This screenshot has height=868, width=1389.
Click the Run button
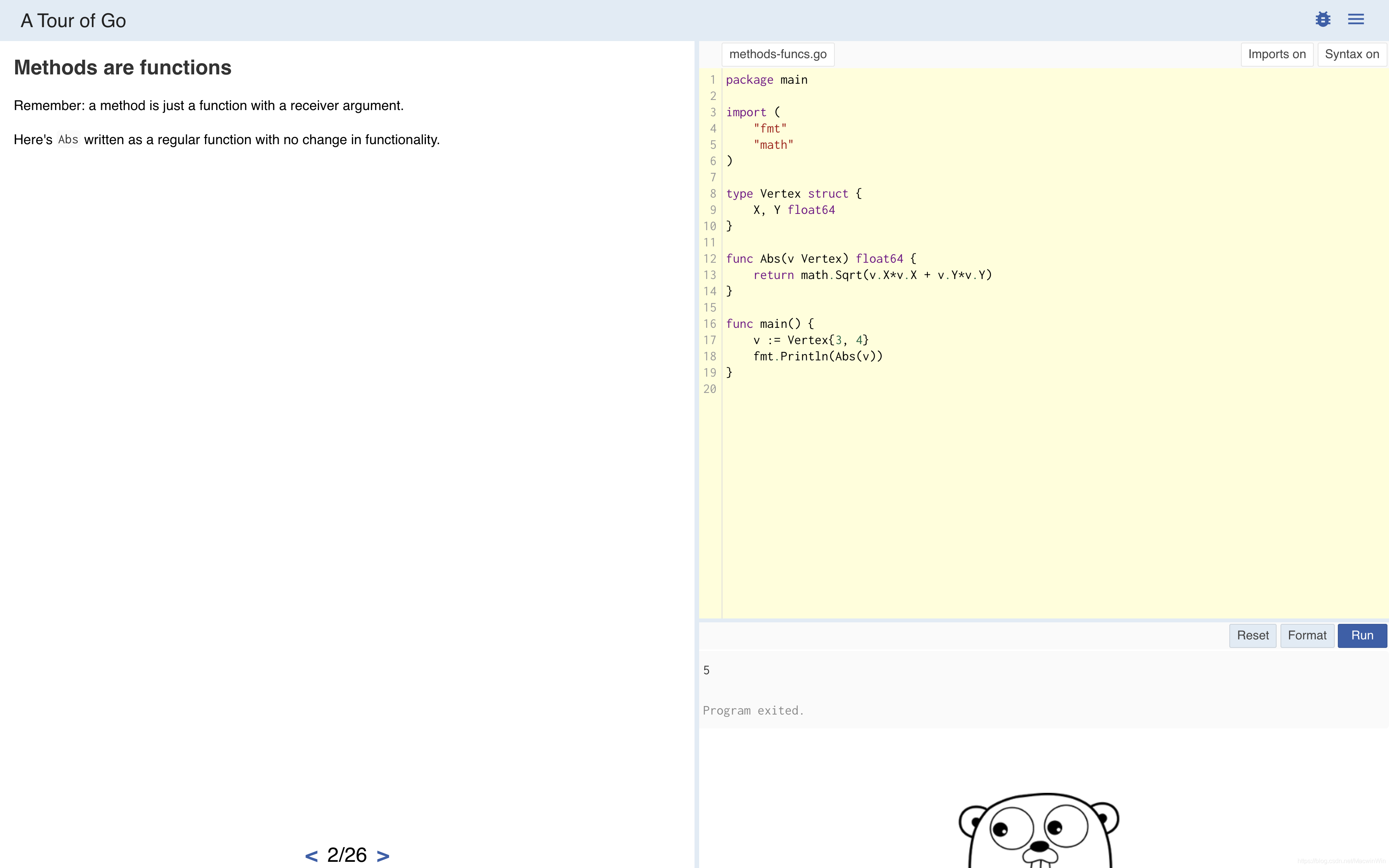point(1362,635)
